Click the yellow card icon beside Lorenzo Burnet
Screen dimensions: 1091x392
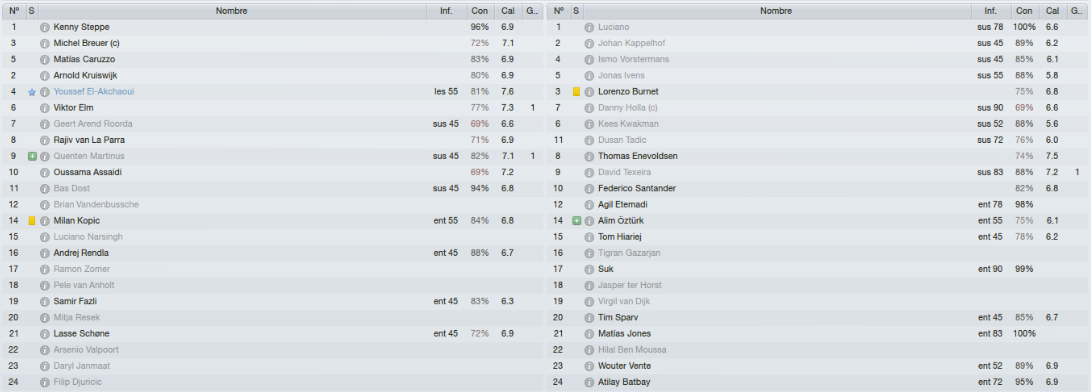(576, 92)
